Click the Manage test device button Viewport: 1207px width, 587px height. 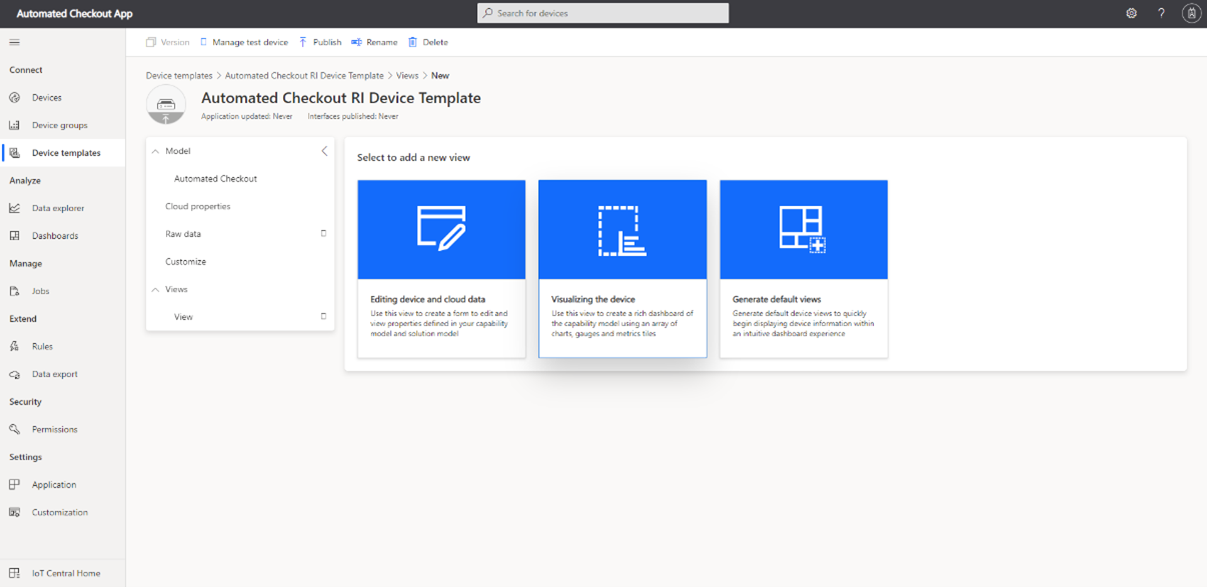(x=244, y=42)
